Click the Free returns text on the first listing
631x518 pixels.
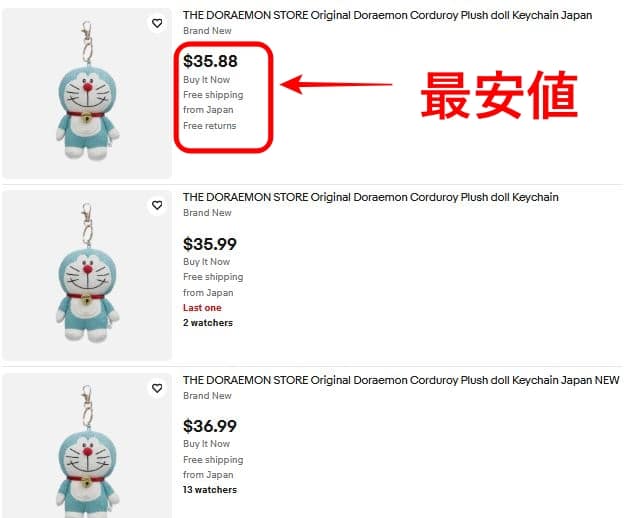210,126
